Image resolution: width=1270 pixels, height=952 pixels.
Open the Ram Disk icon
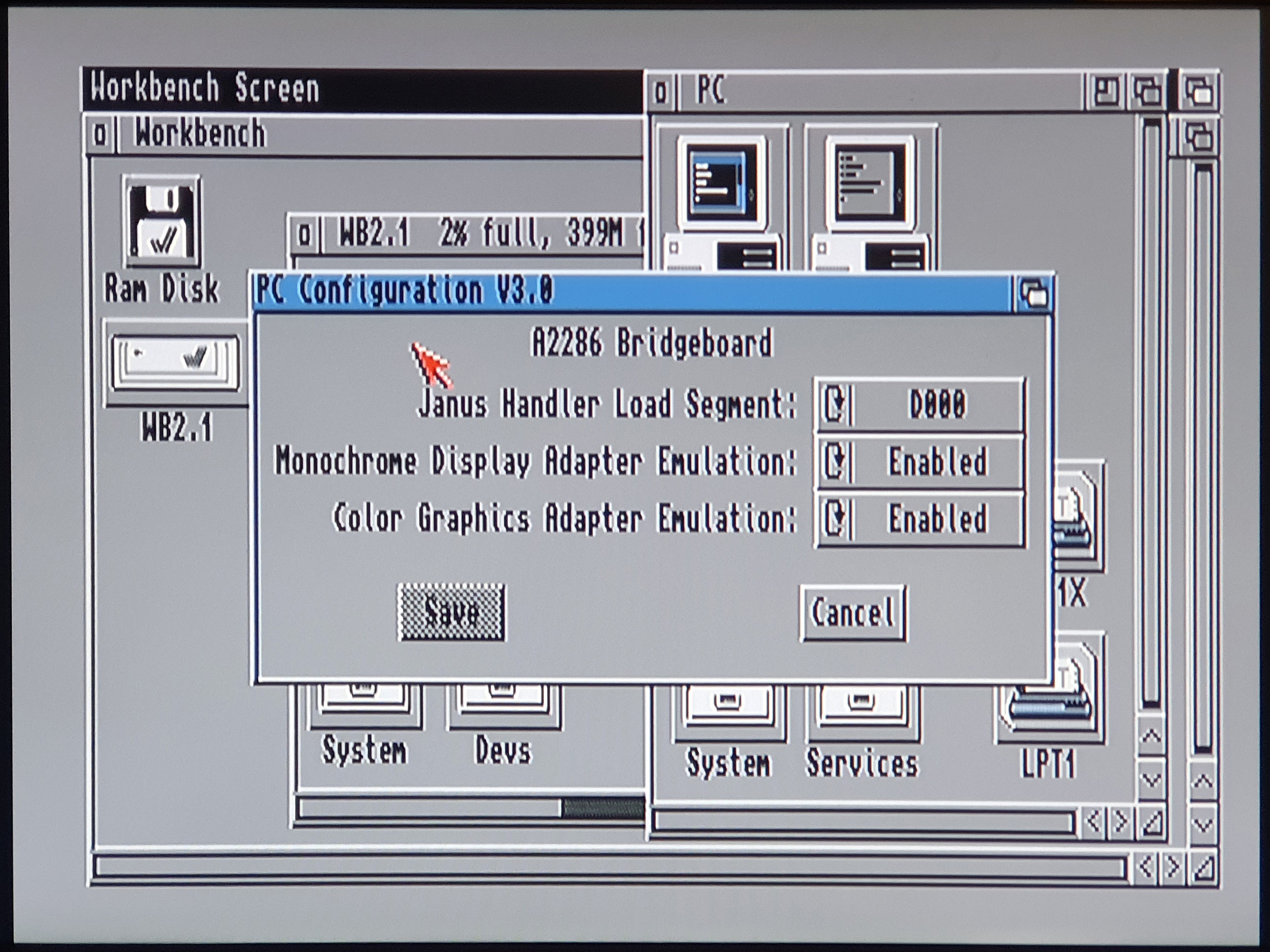(x=161, y=222)
